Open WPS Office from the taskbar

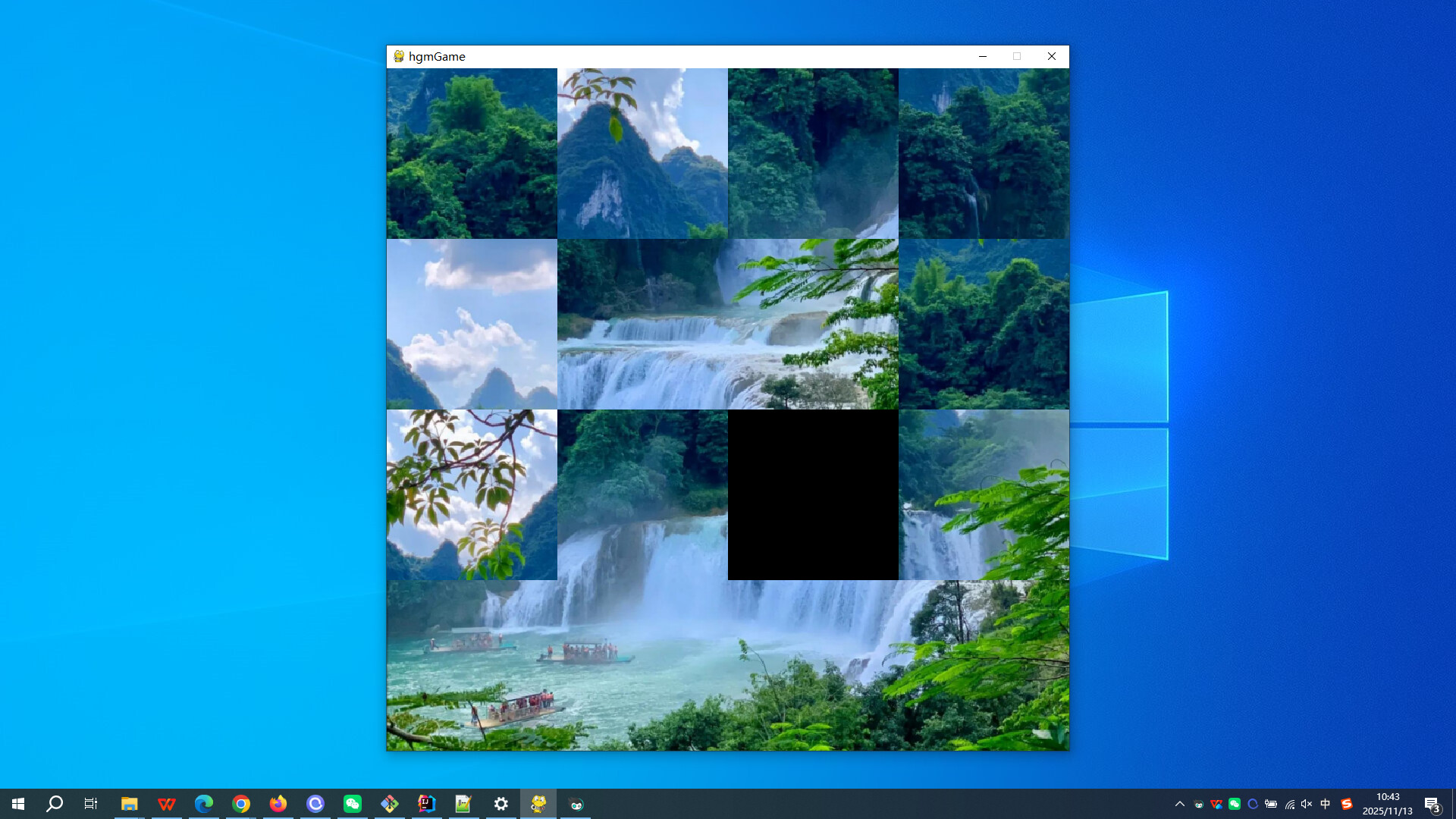(167, 803)
